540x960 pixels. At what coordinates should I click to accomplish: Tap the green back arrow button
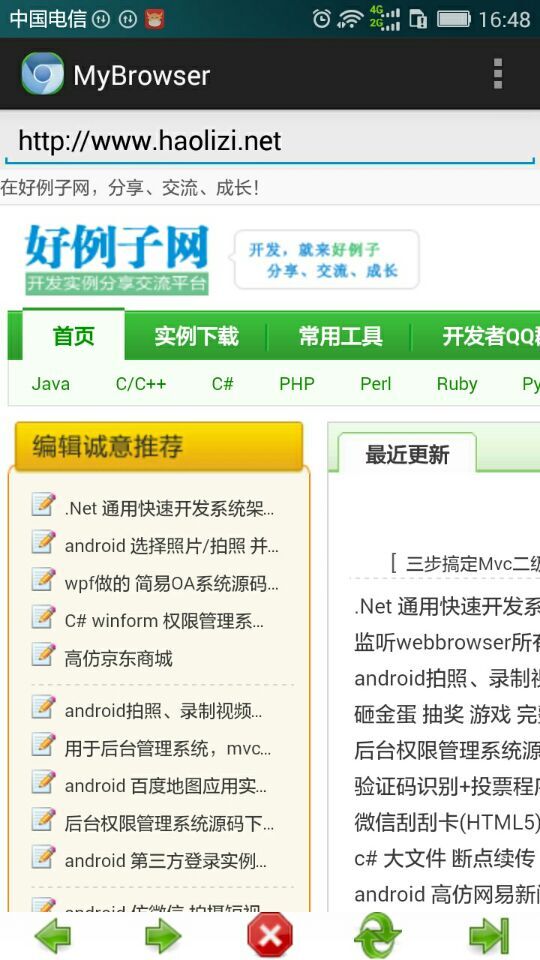53,936
